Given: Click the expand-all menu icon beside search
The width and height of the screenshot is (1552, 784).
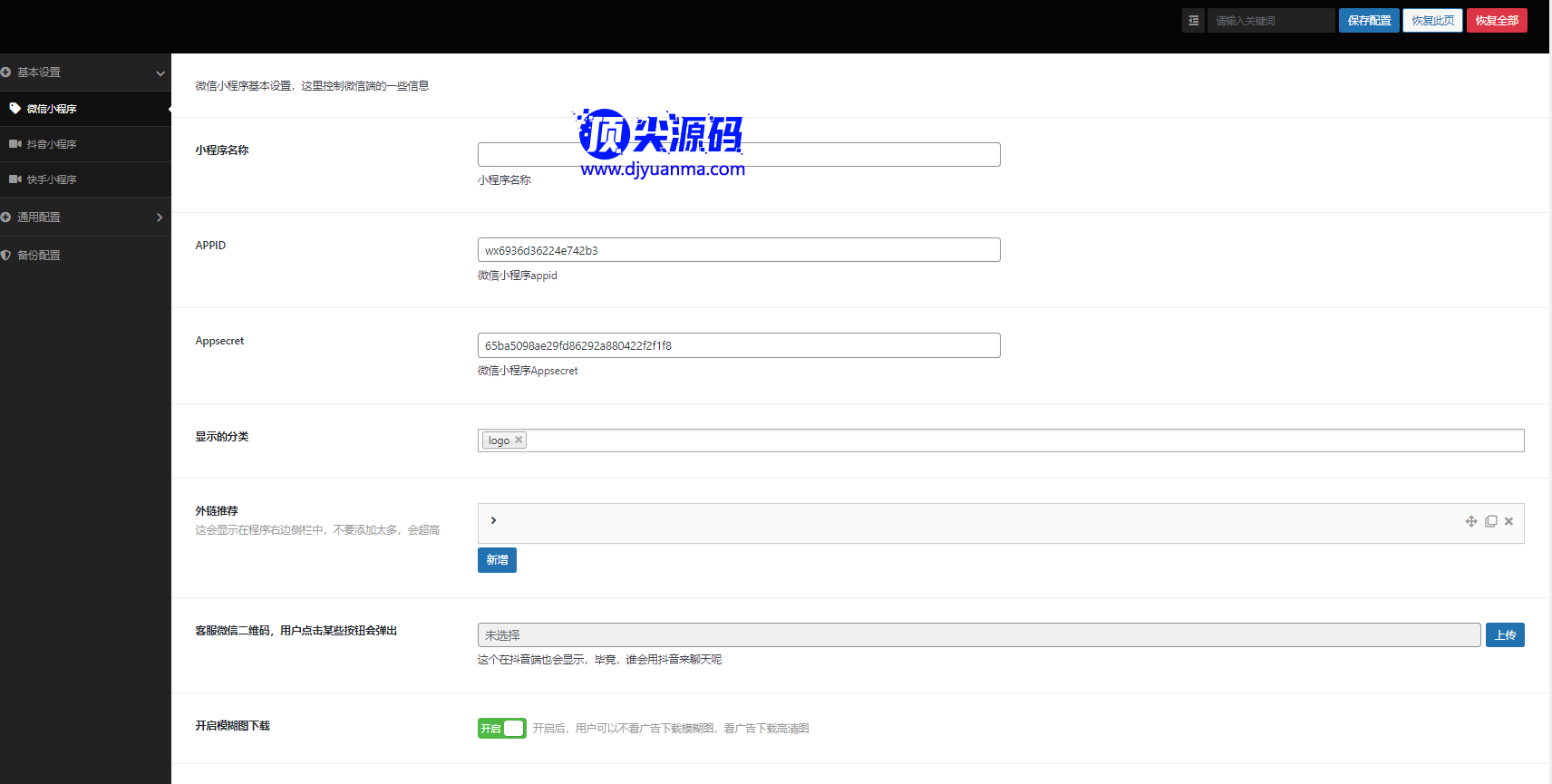Looking at the screenshot, I should click(x=1193, y=20).
